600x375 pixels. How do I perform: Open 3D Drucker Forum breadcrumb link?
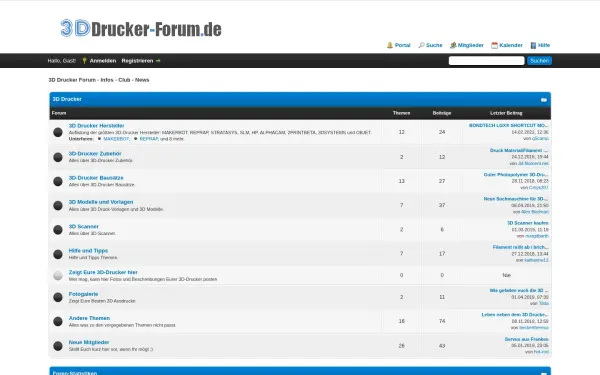coord(99,80)
